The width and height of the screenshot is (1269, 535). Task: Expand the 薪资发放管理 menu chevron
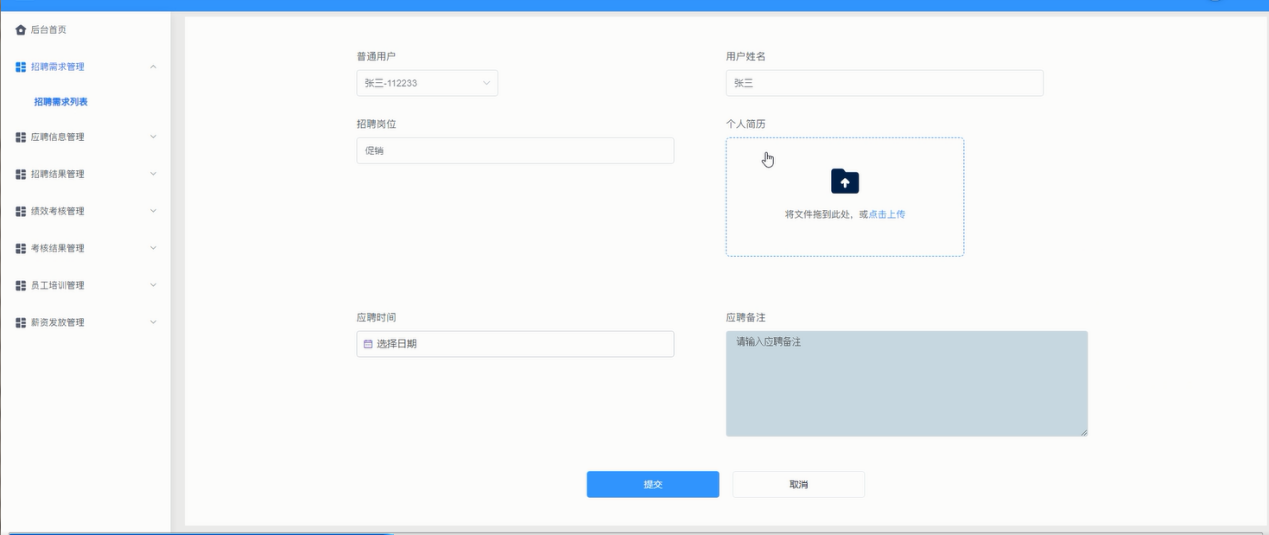click(x=153, y=322)
